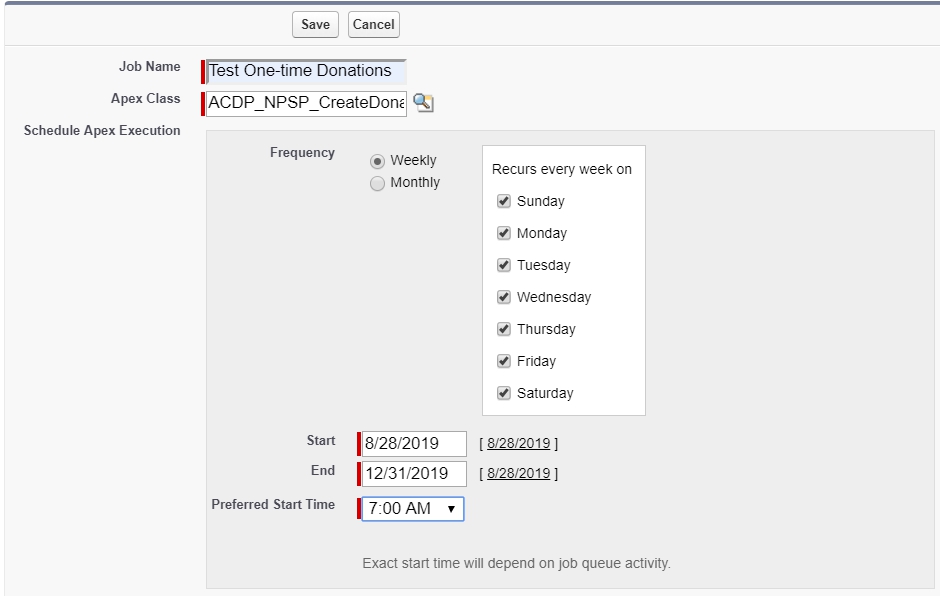Disable the Thursday checkbox

(504, 329)
